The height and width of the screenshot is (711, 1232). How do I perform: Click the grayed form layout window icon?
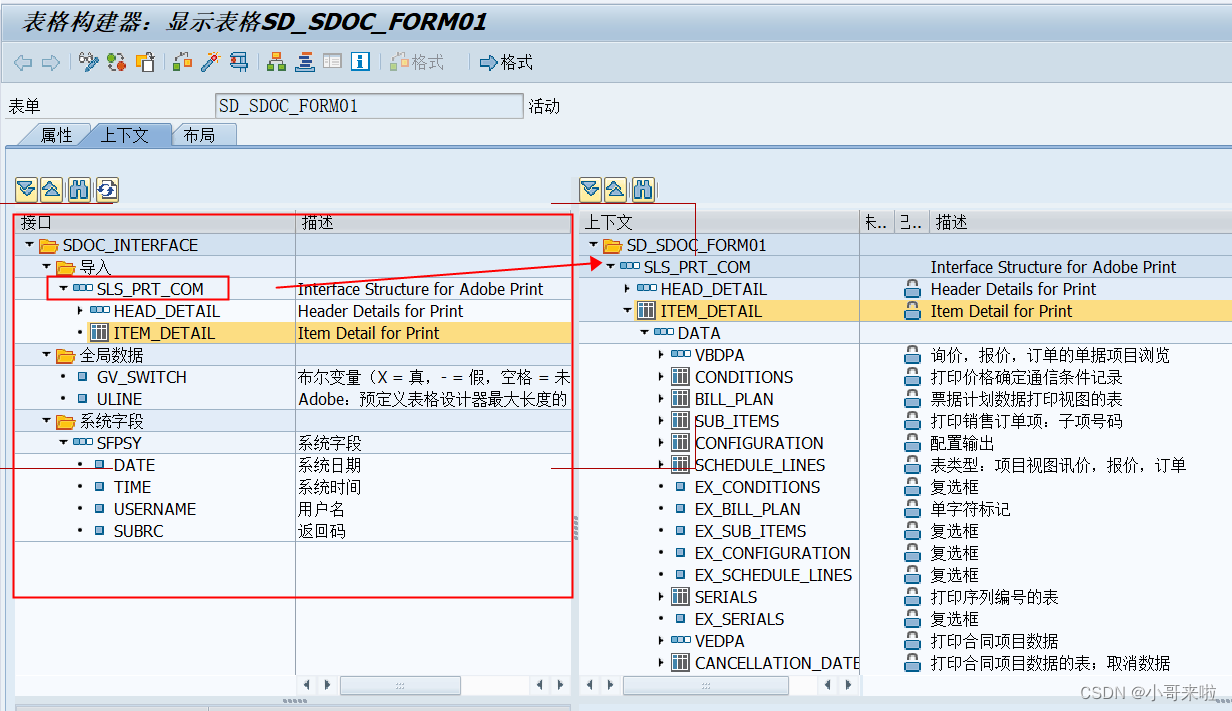(x=332, y=62)
